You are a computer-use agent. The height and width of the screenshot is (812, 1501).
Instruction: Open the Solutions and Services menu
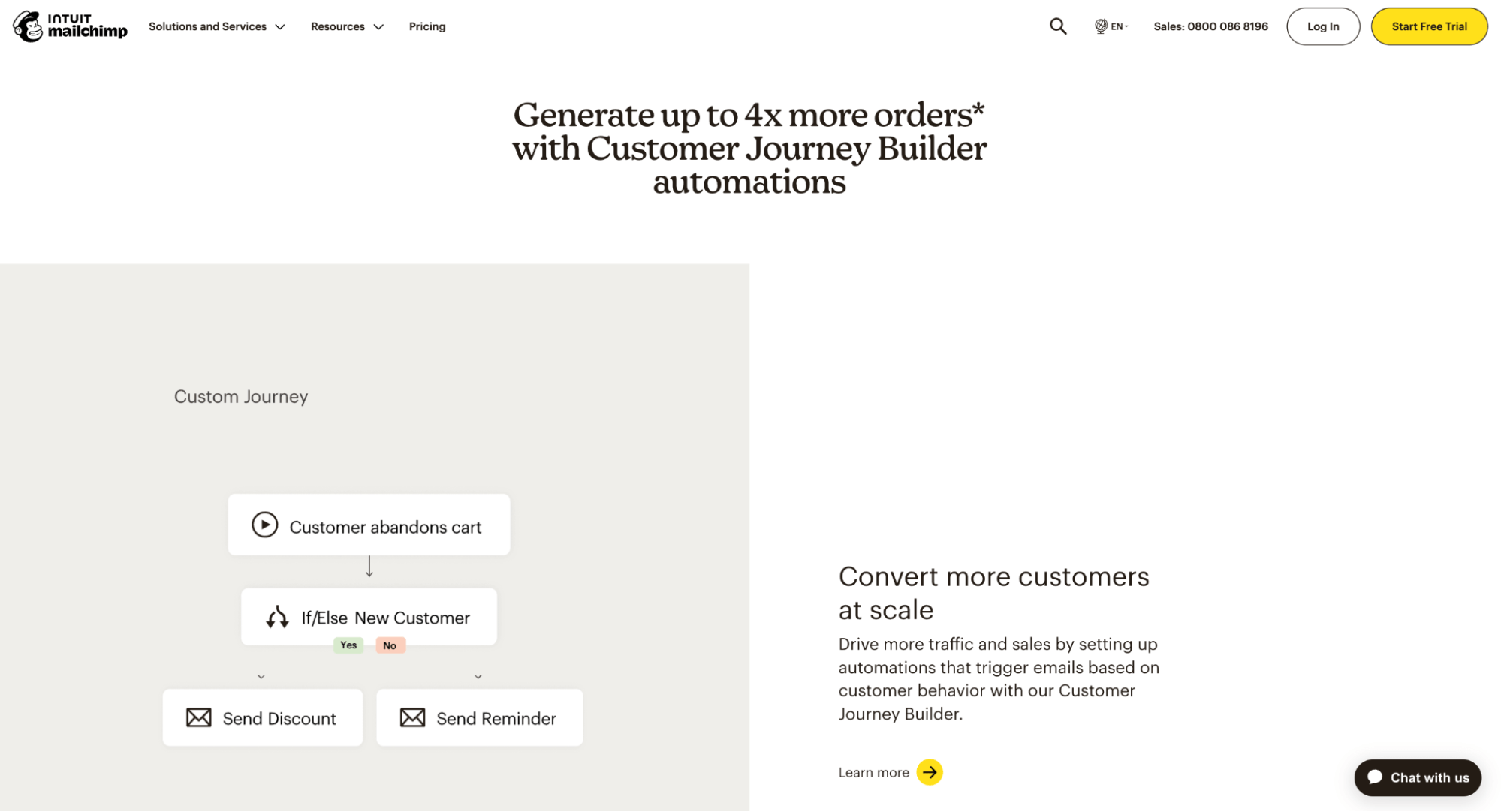click(207, 26)
